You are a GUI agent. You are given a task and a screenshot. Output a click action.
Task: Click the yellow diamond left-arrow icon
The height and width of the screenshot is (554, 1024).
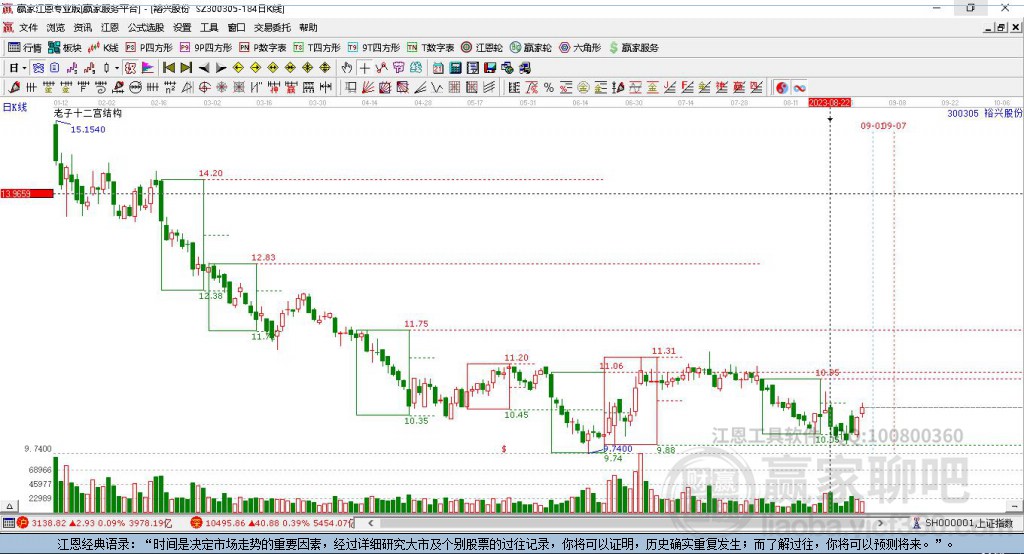coord(238,68)
